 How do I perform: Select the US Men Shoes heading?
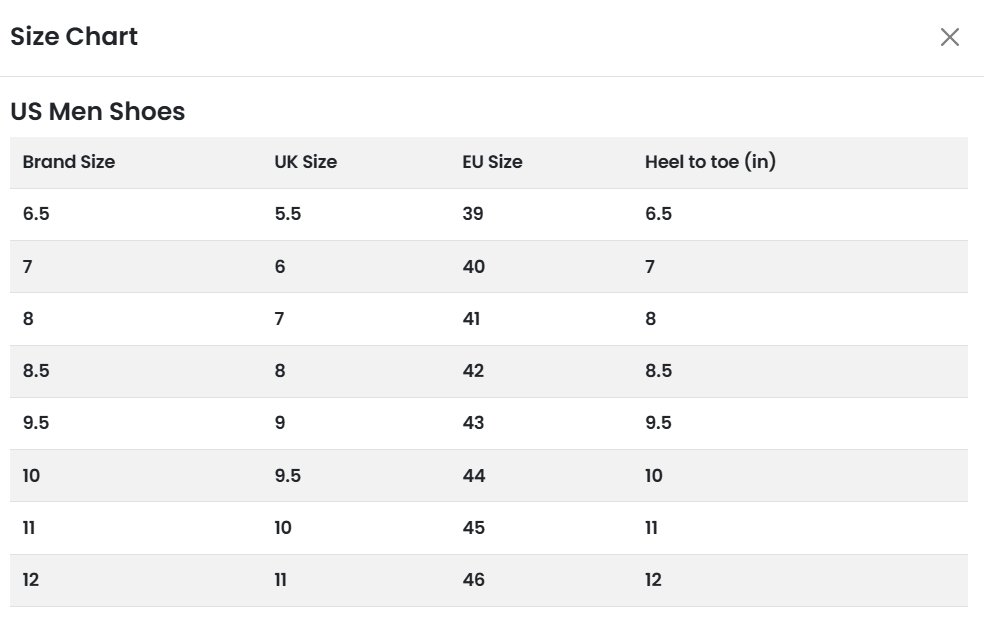pos(98,111)
